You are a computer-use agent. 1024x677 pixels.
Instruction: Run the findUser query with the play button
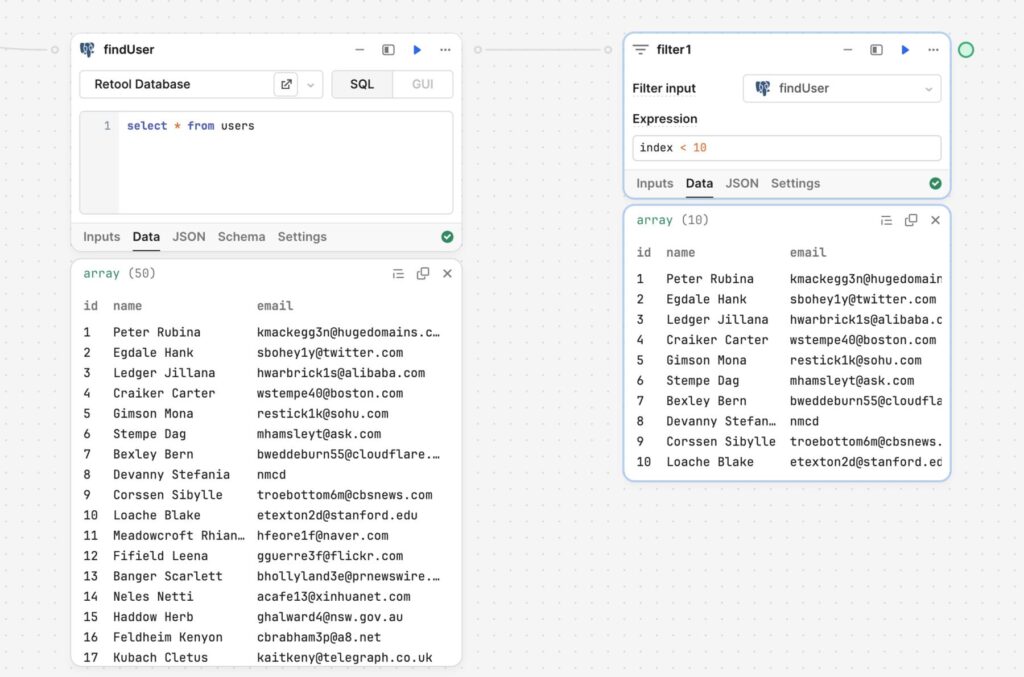tap(417, 49)
